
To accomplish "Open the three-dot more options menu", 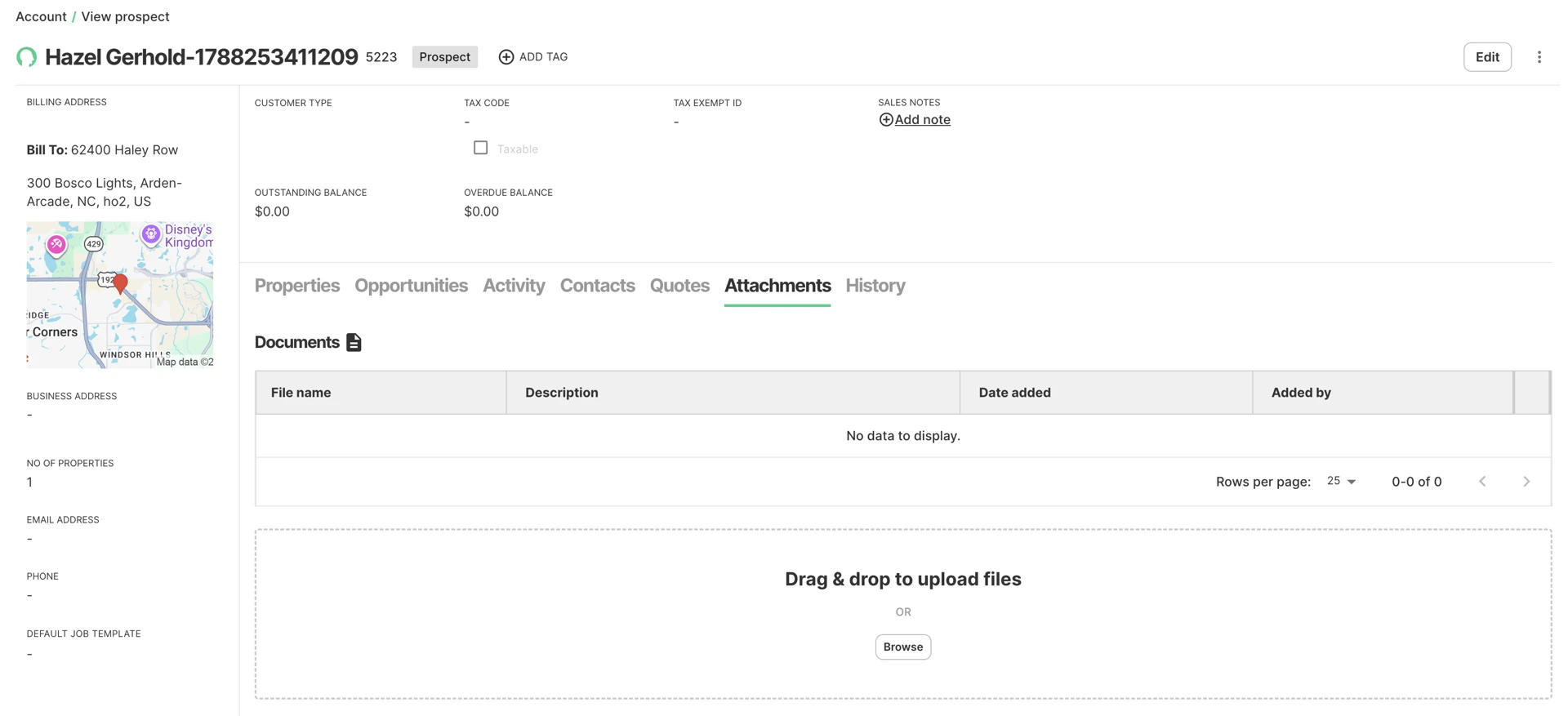I will click(x=1539, y=57).
